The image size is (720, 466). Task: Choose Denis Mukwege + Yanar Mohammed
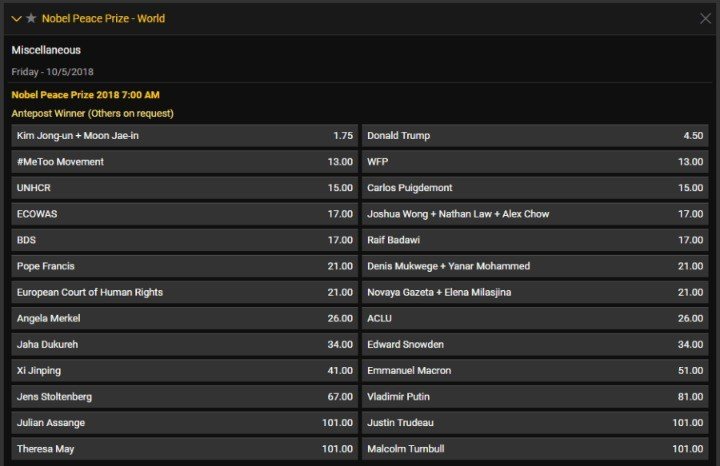point(535,266)
